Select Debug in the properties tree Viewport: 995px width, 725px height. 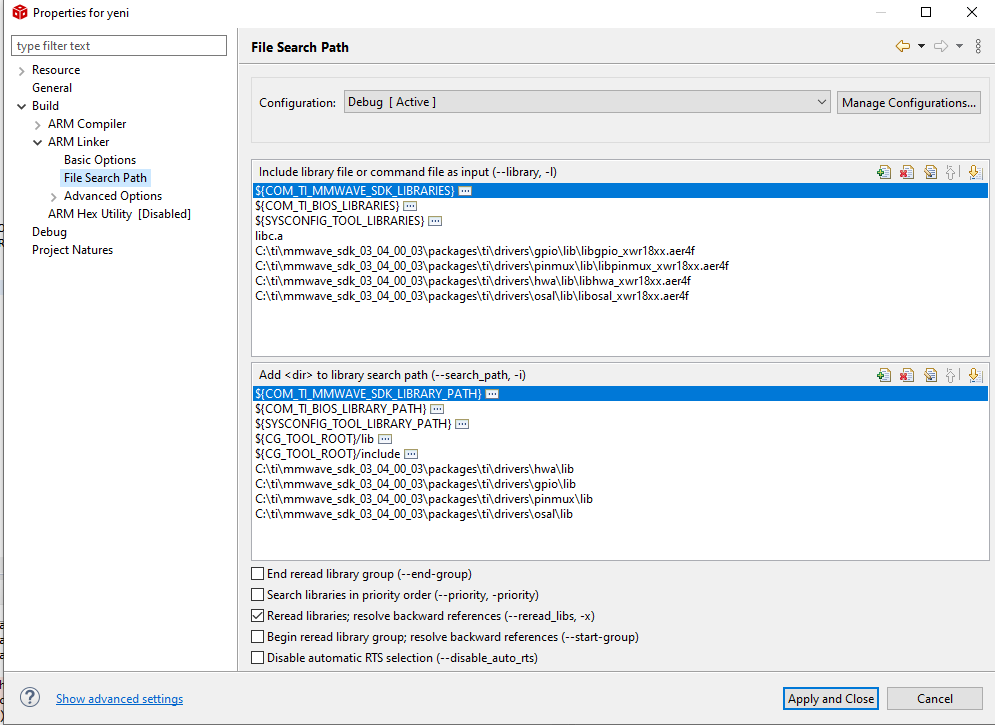tap(49, 232)
